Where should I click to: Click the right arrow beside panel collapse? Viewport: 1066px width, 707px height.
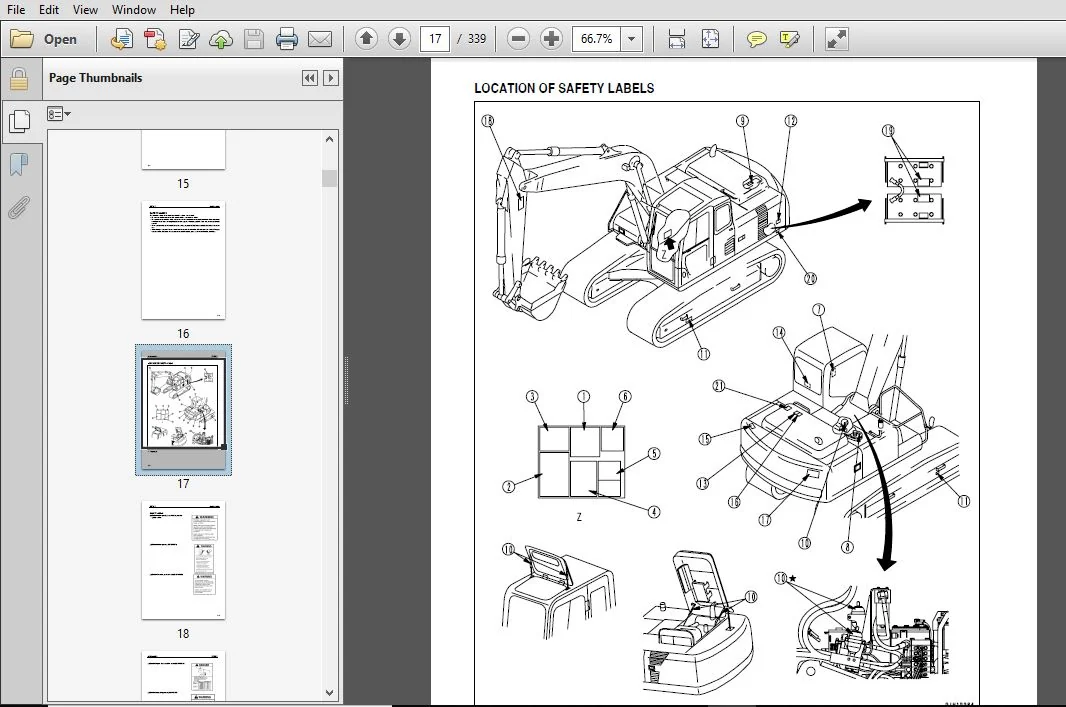(330, 78)
